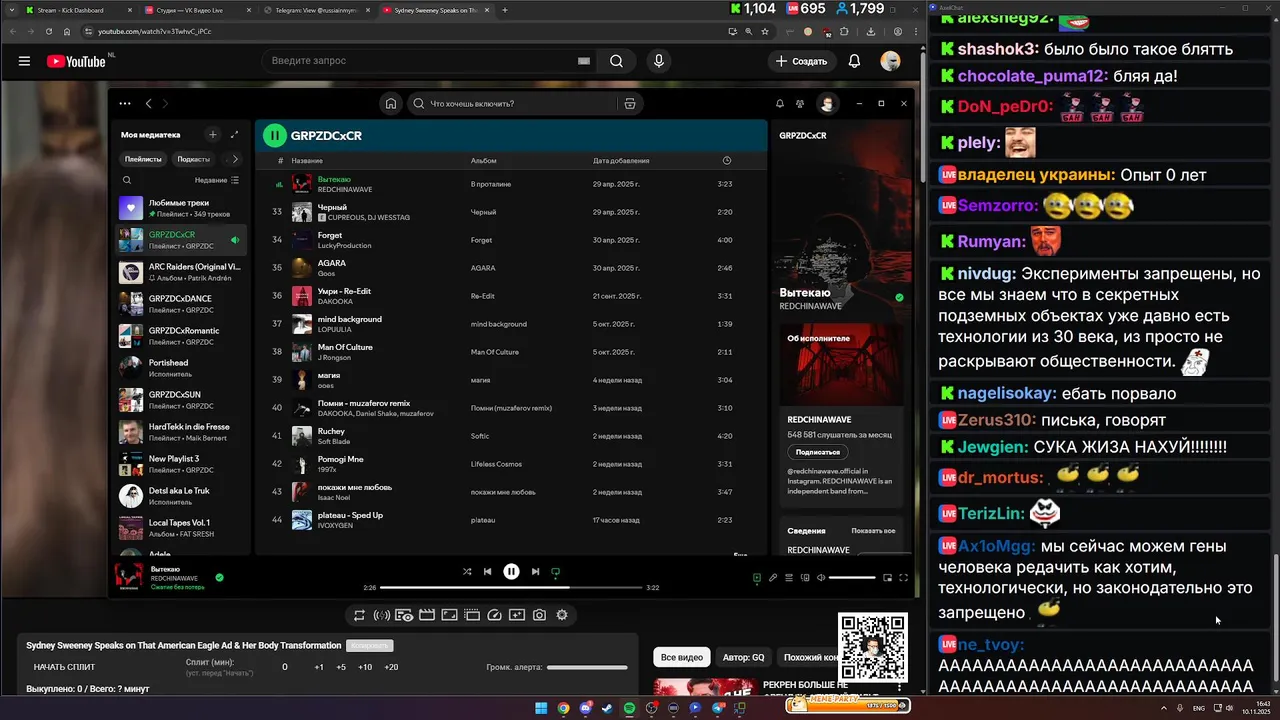Switch to the Студия — VK Видео Live tab
The height and width of the screenshot is (720, 1280).
(x=196, y=10)
